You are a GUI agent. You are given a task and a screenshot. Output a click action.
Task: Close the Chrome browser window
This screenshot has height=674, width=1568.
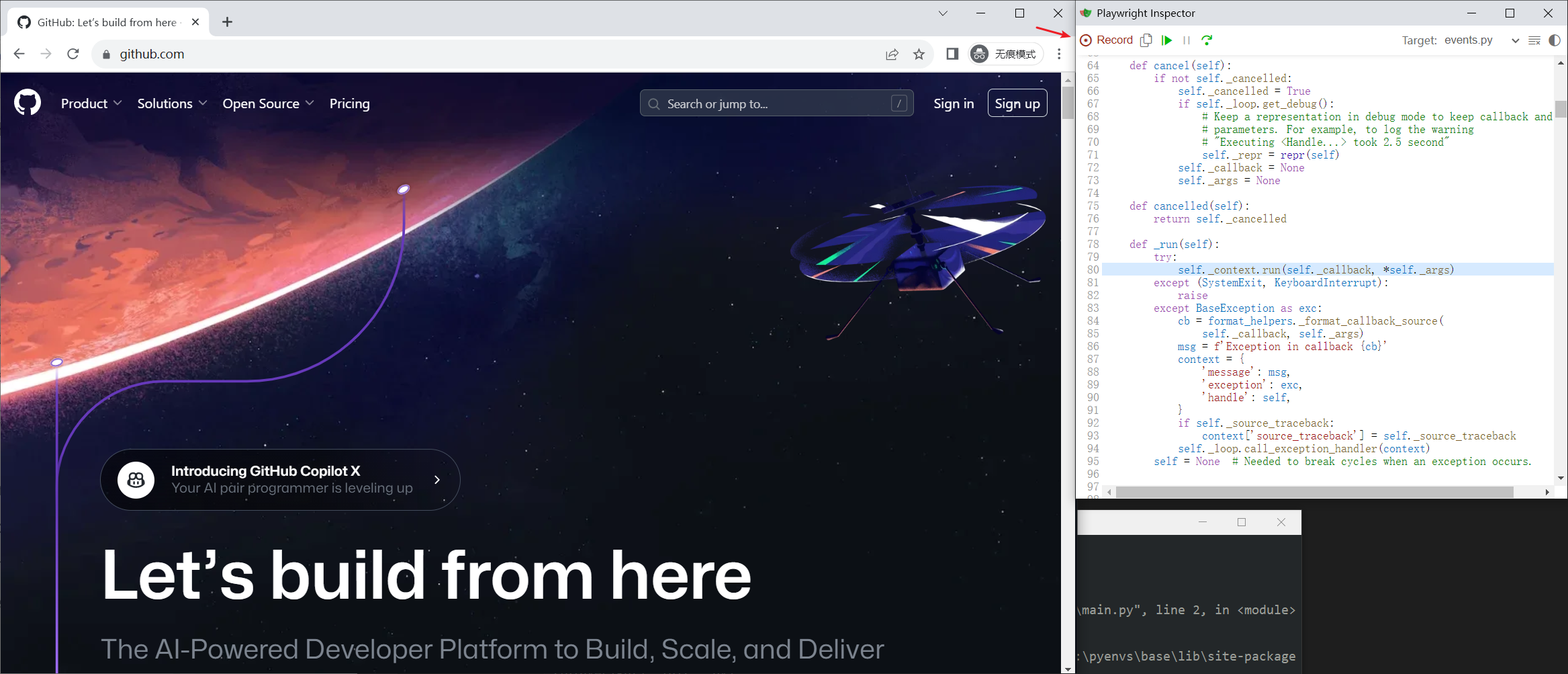[1058, 13]
